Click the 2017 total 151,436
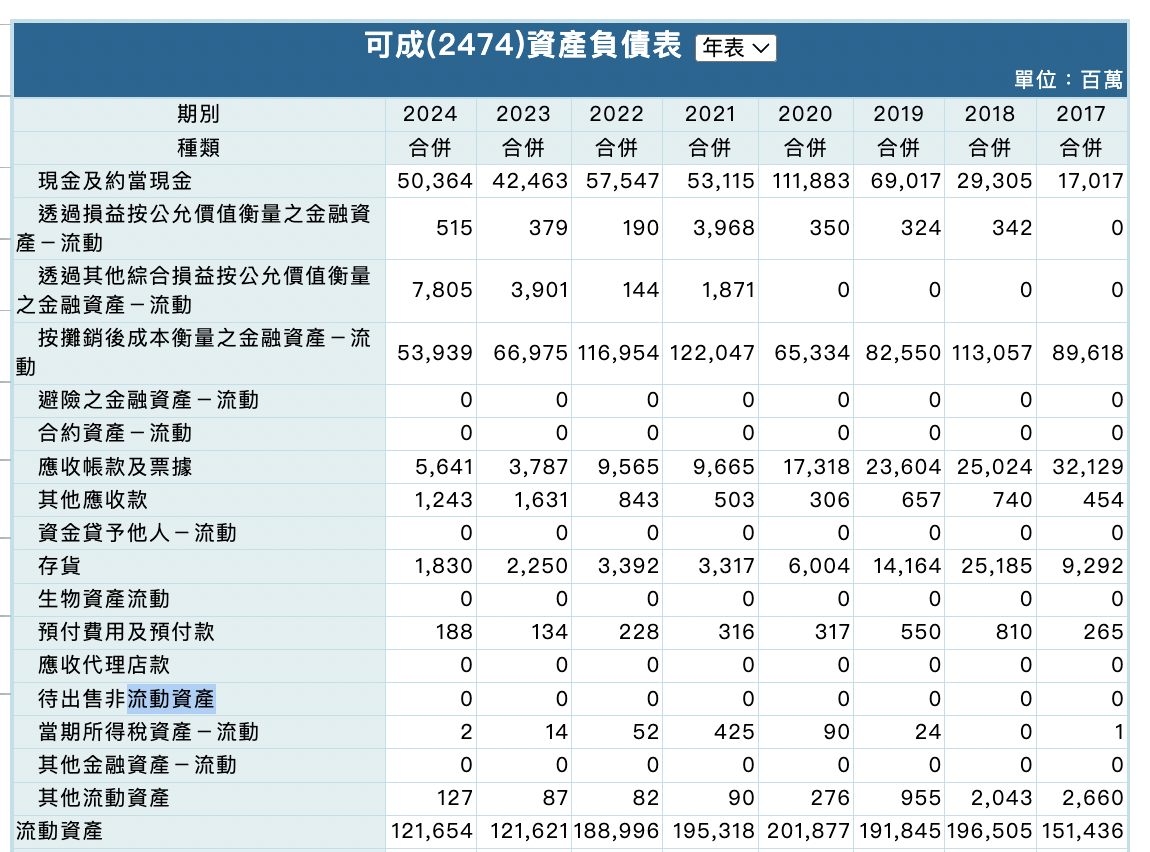This screenshot has width=1150, height=852. coord(1083,831)
